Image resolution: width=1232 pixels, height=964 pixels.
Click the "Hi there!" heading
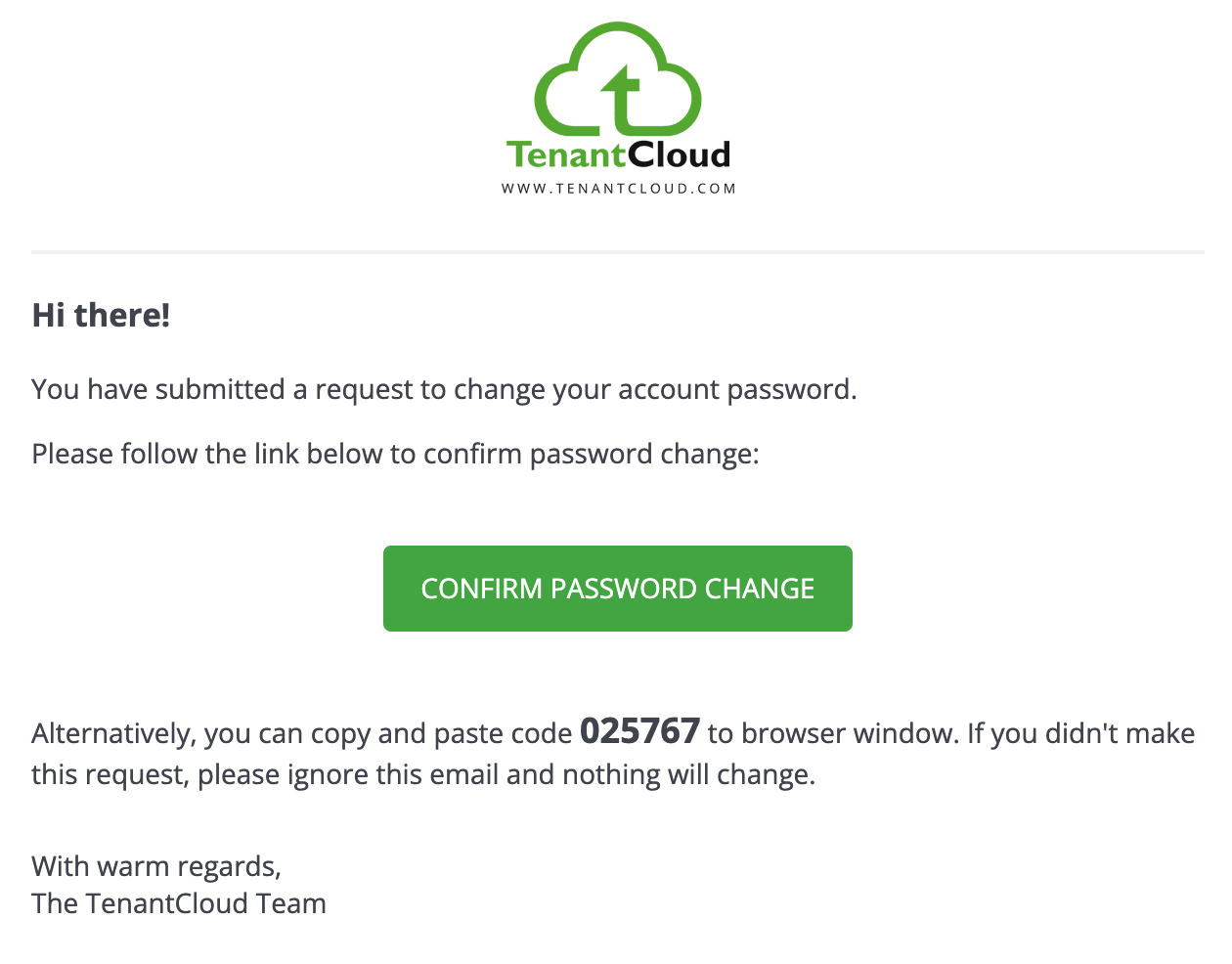pos(101,315)
